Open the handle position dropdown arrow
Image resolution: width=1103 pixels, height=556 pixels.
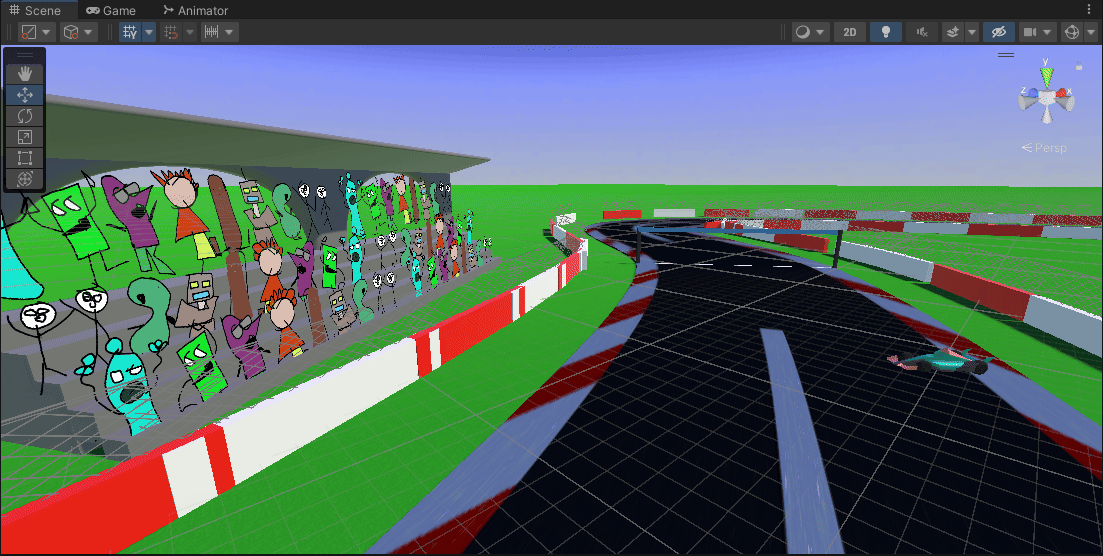click(46, 32)
